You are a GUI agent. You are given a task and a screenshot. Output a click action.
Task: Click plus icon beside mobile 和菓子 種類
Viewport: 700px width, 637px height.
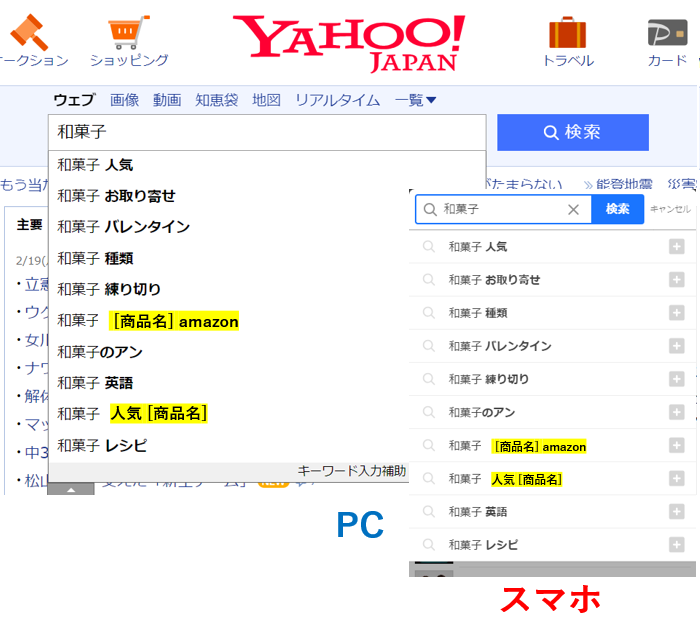[x=677, y=313]
